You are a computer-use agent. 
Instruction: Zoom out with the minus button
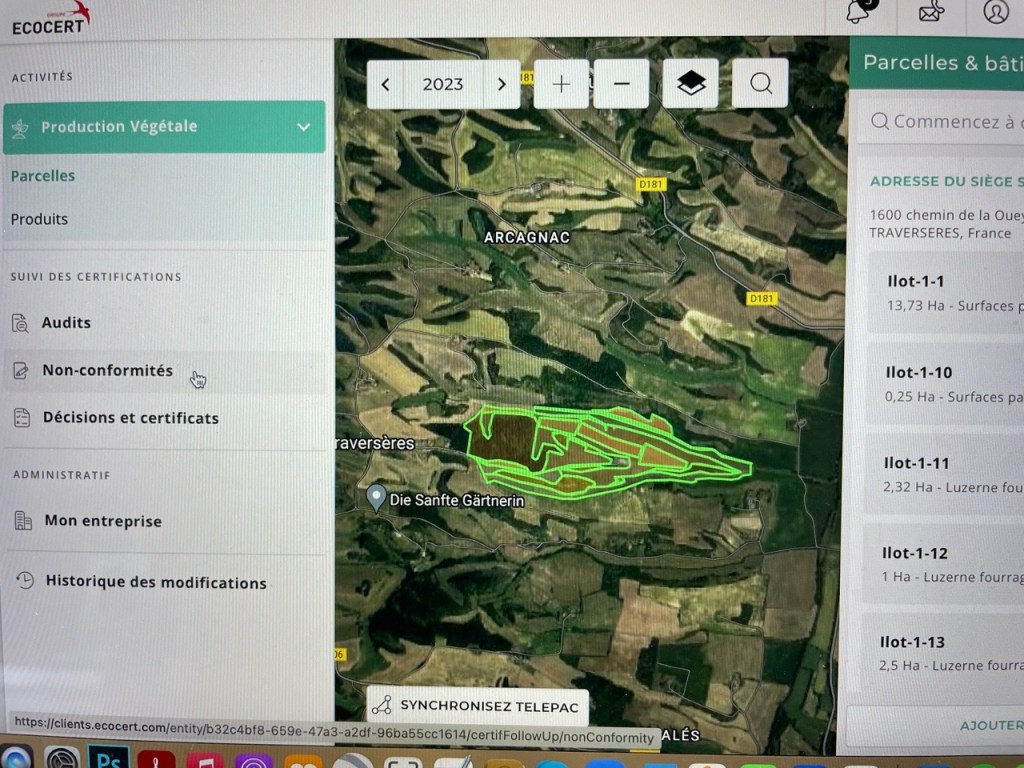click(x=621, y=84)
